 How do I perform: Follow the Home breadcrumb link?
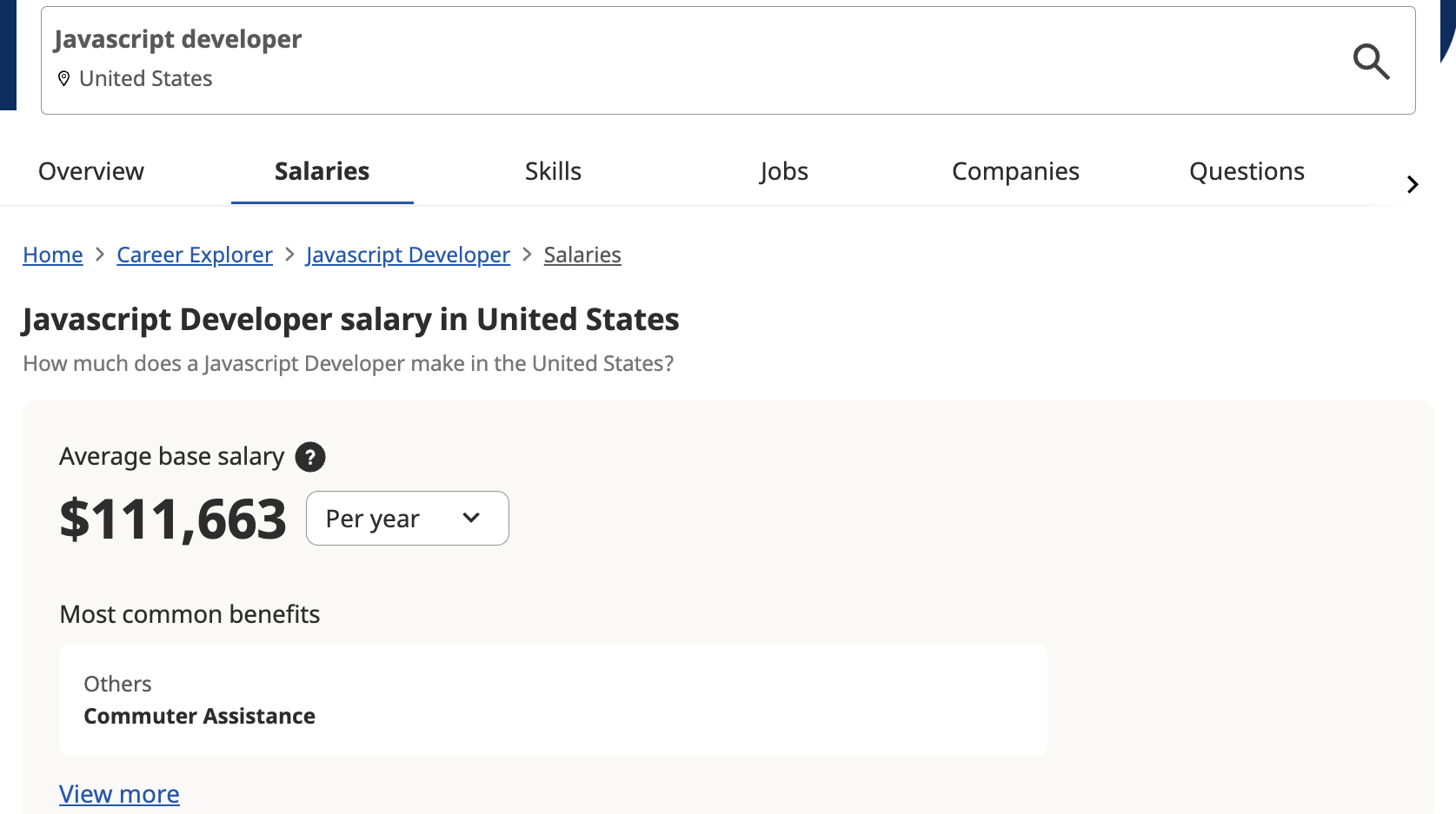tap(53, 255)
